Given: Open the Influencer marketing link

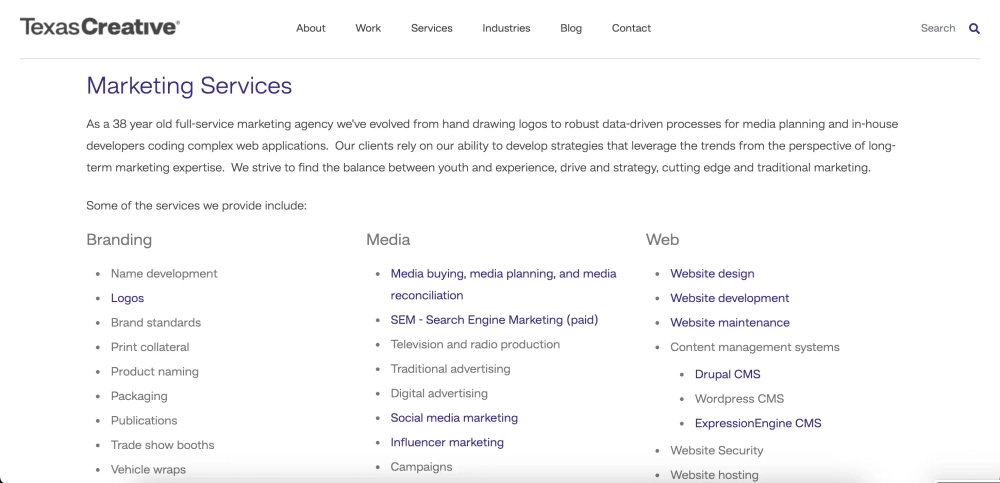Looking at the screenshot, I should pyautogui.click(x=447, y=442).
